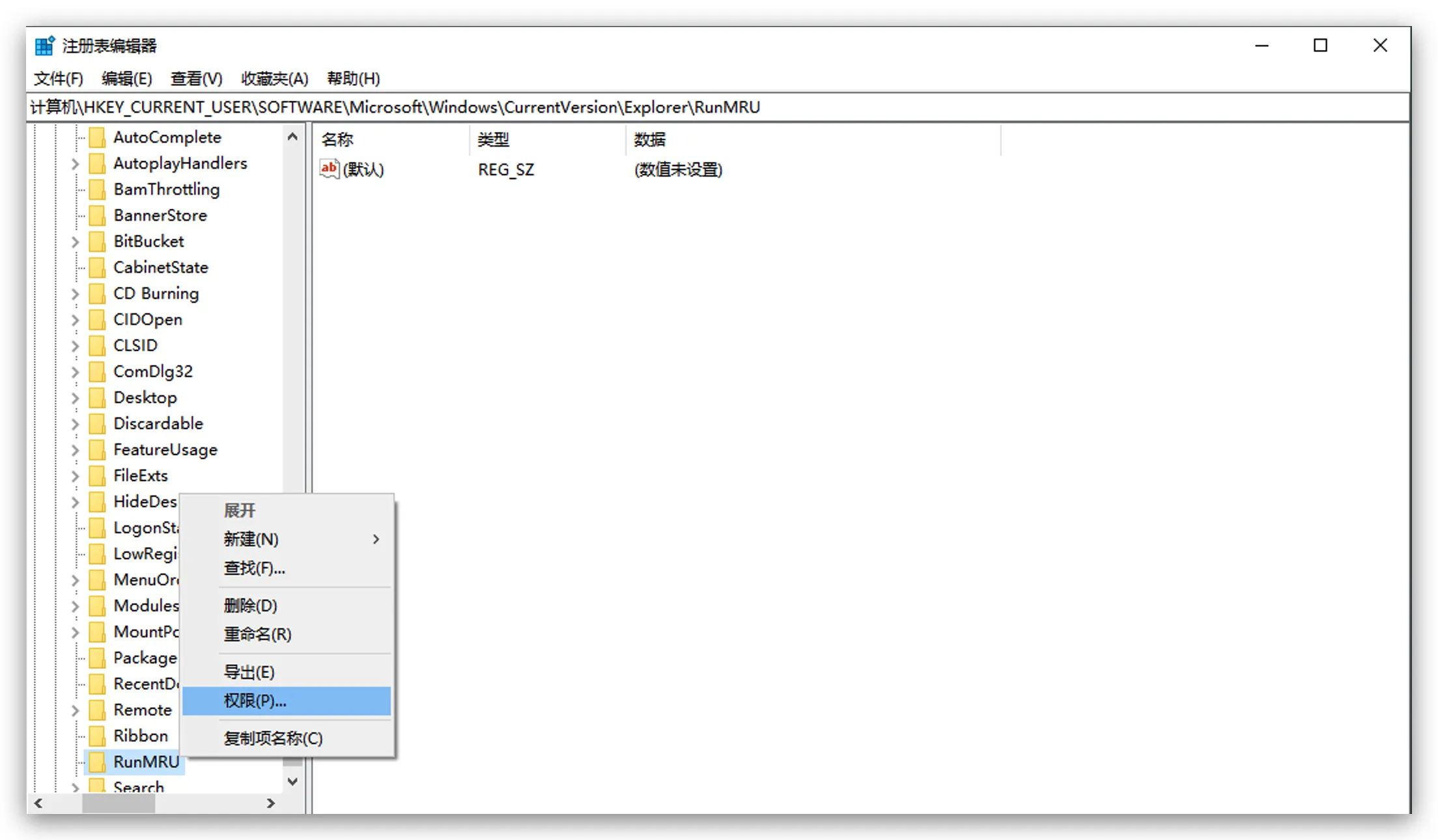Viewport: 1438px width, 840px height.
Task: Click the AutoComplete folder icon
Action: click(97, 137)
